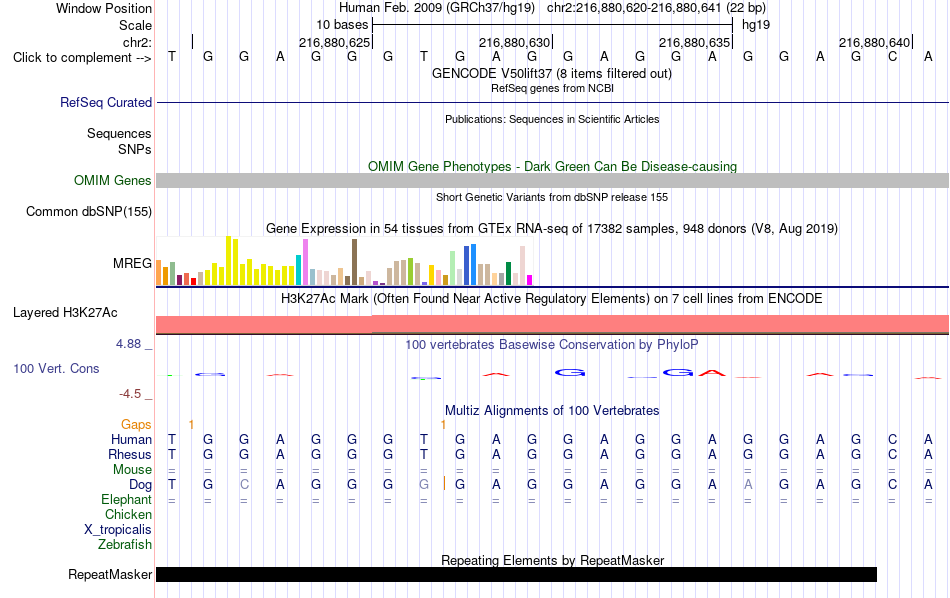Click the Scale label
The width and height of the screenshot is (950, 598).
(x=135, y=25)
